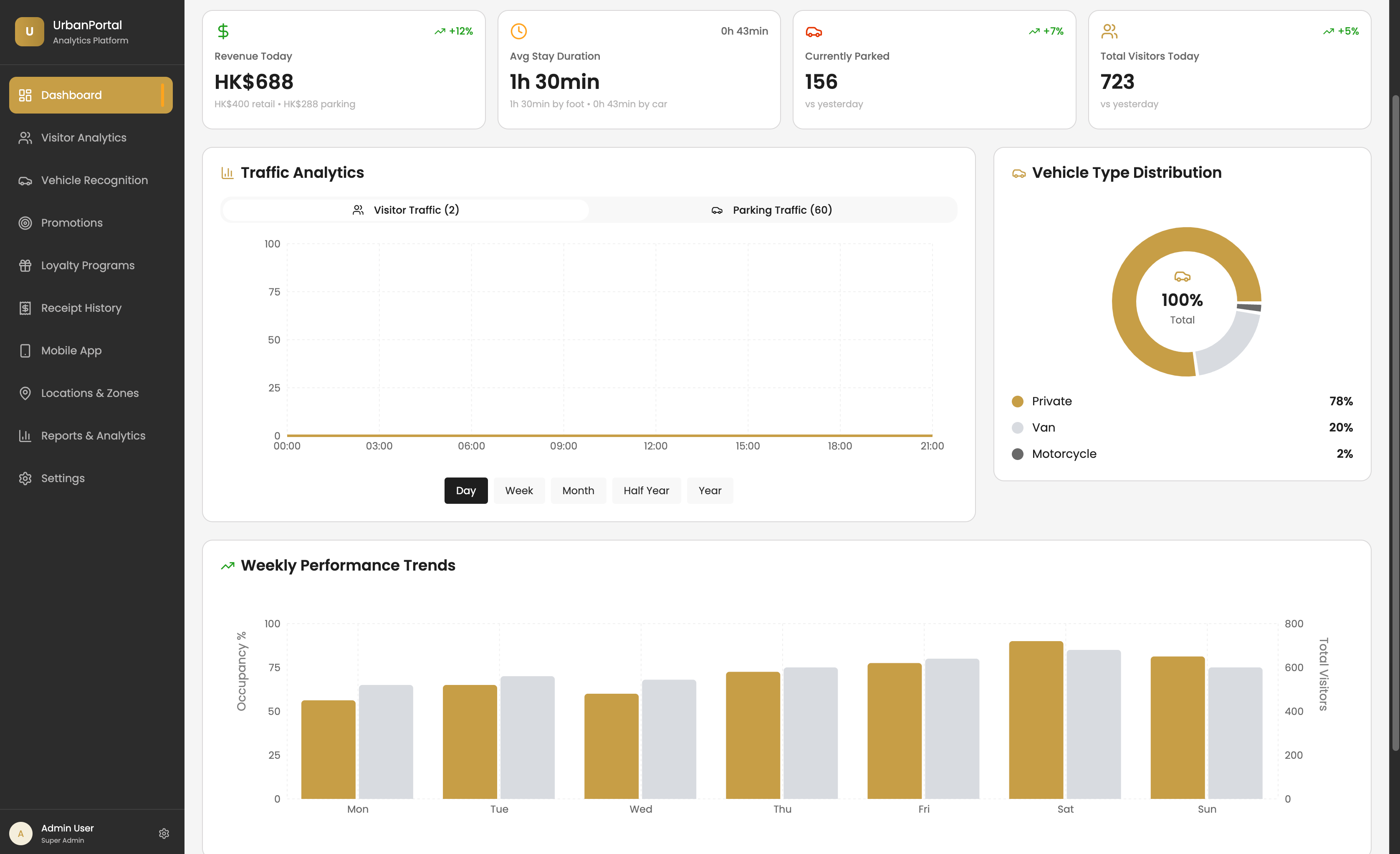Switch chart range to Half Year
The height and width of the screenshot is (854, 1400).
click(x=645, y=490)
